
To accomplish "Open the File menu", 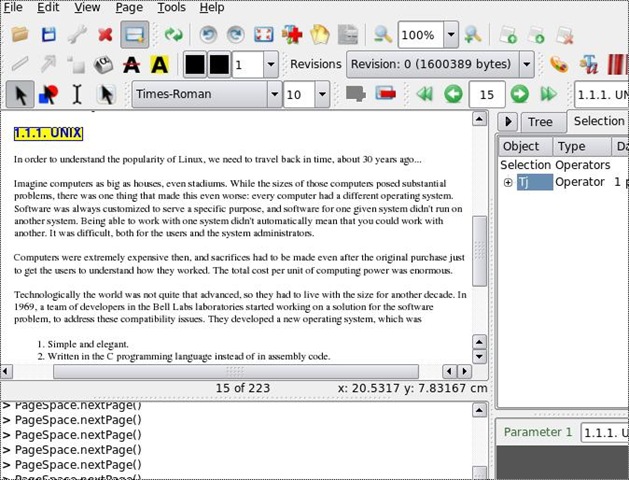I will (x=13, y=7).
